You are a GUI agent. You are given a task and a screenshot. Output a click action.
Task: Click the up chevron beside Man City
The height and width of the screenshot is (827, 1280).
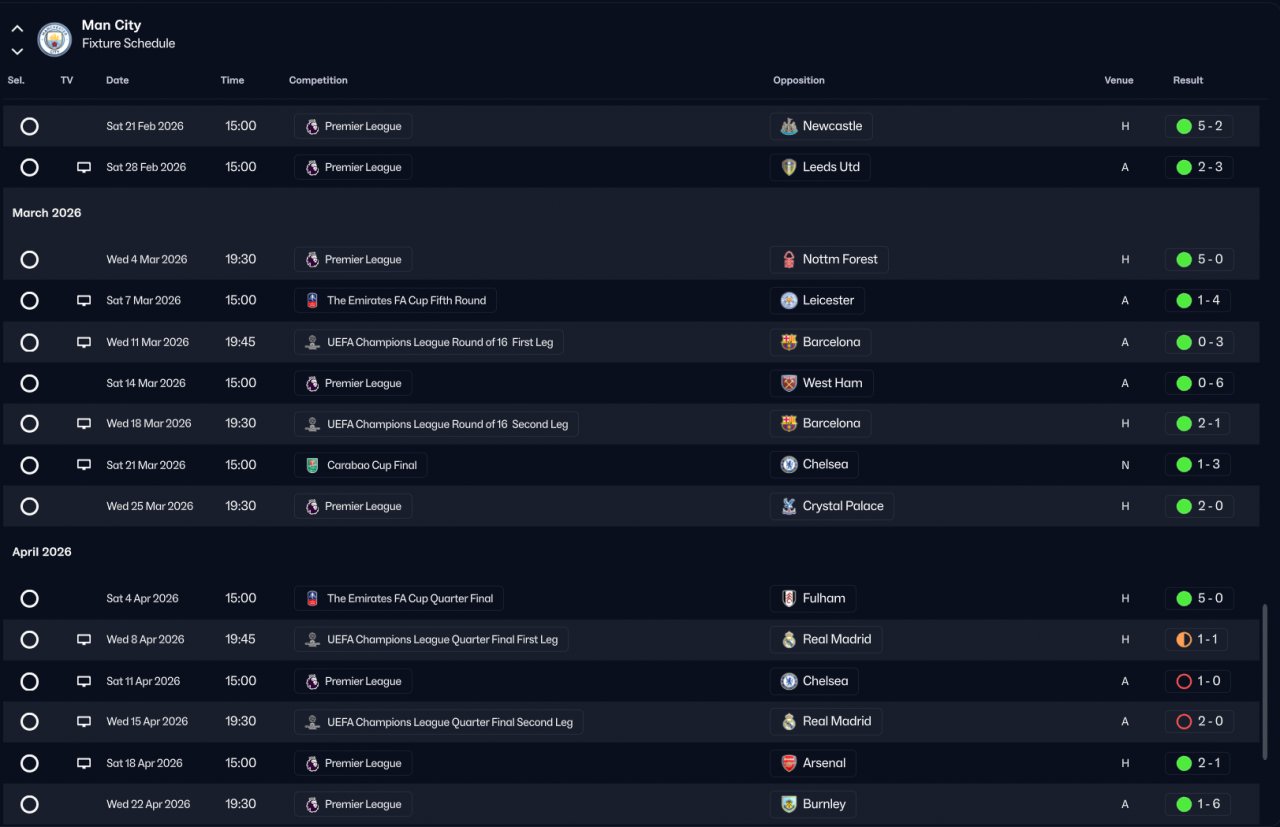17,29
